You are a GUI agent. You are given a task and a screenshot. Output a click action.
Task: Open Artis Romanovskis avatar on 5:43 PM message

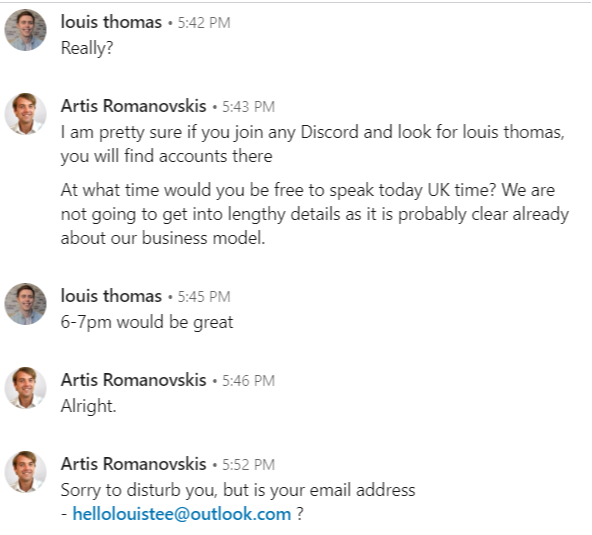click(x=25, y=114)
